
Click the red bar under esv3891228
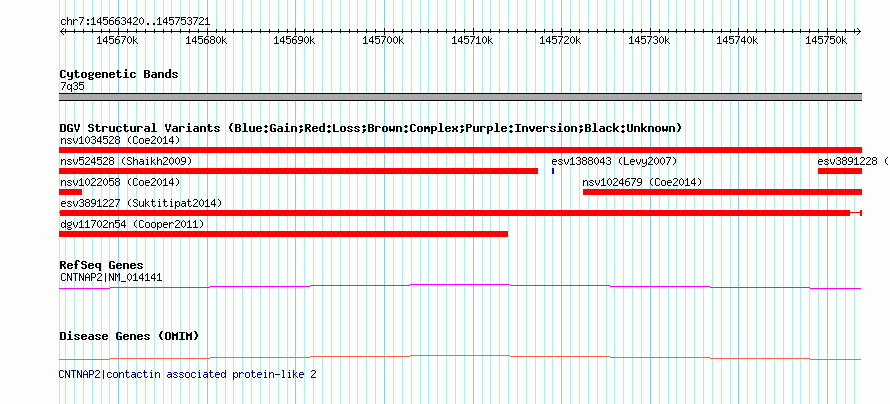tap(840, 171)
